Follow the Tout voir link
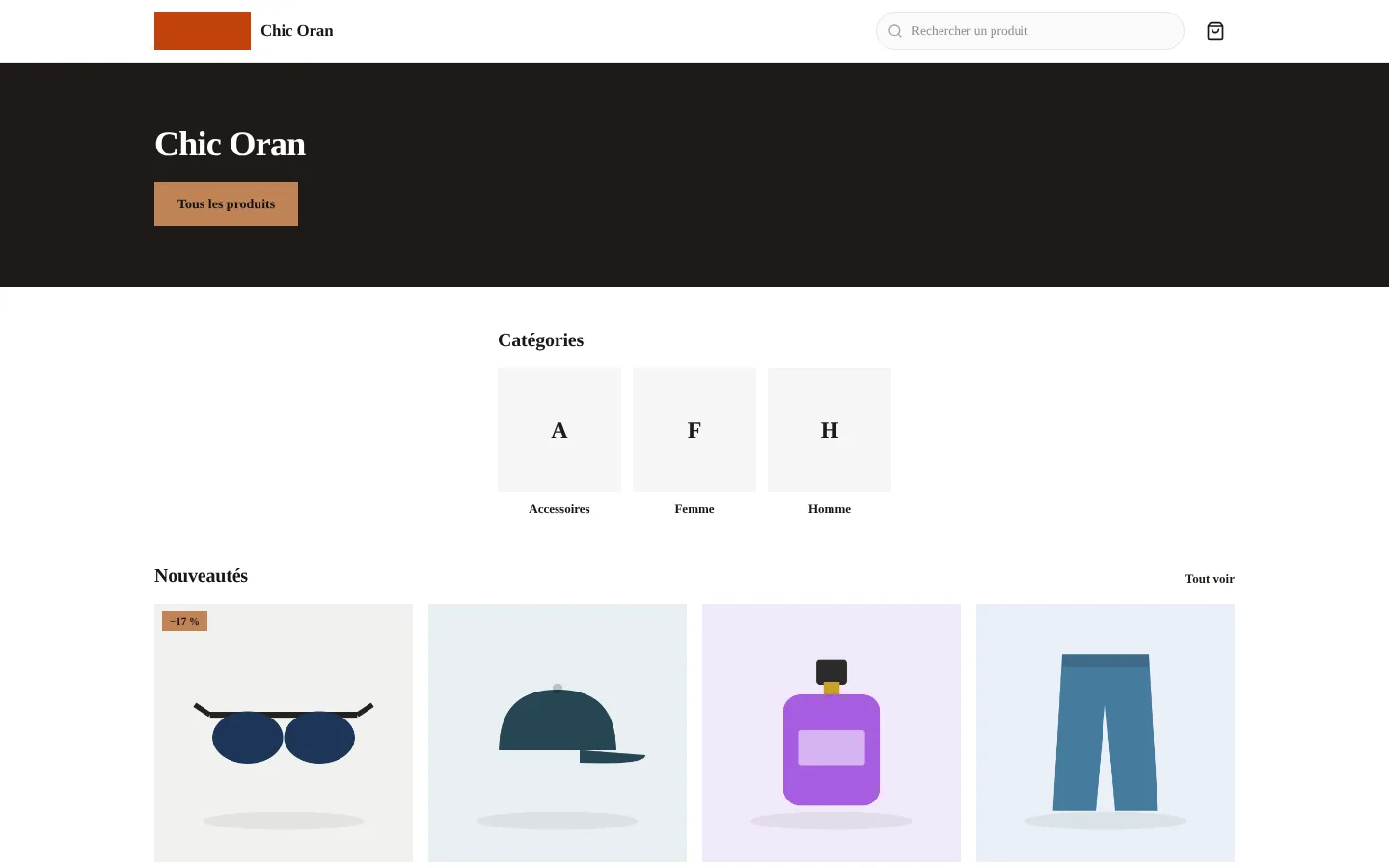The height and width of the screenshot is (868, 1389). pos(1210,579)
